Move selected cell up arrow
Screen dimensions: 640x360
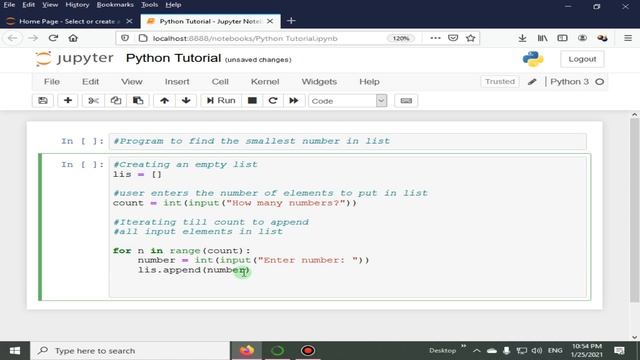click(x=164, y=101)
